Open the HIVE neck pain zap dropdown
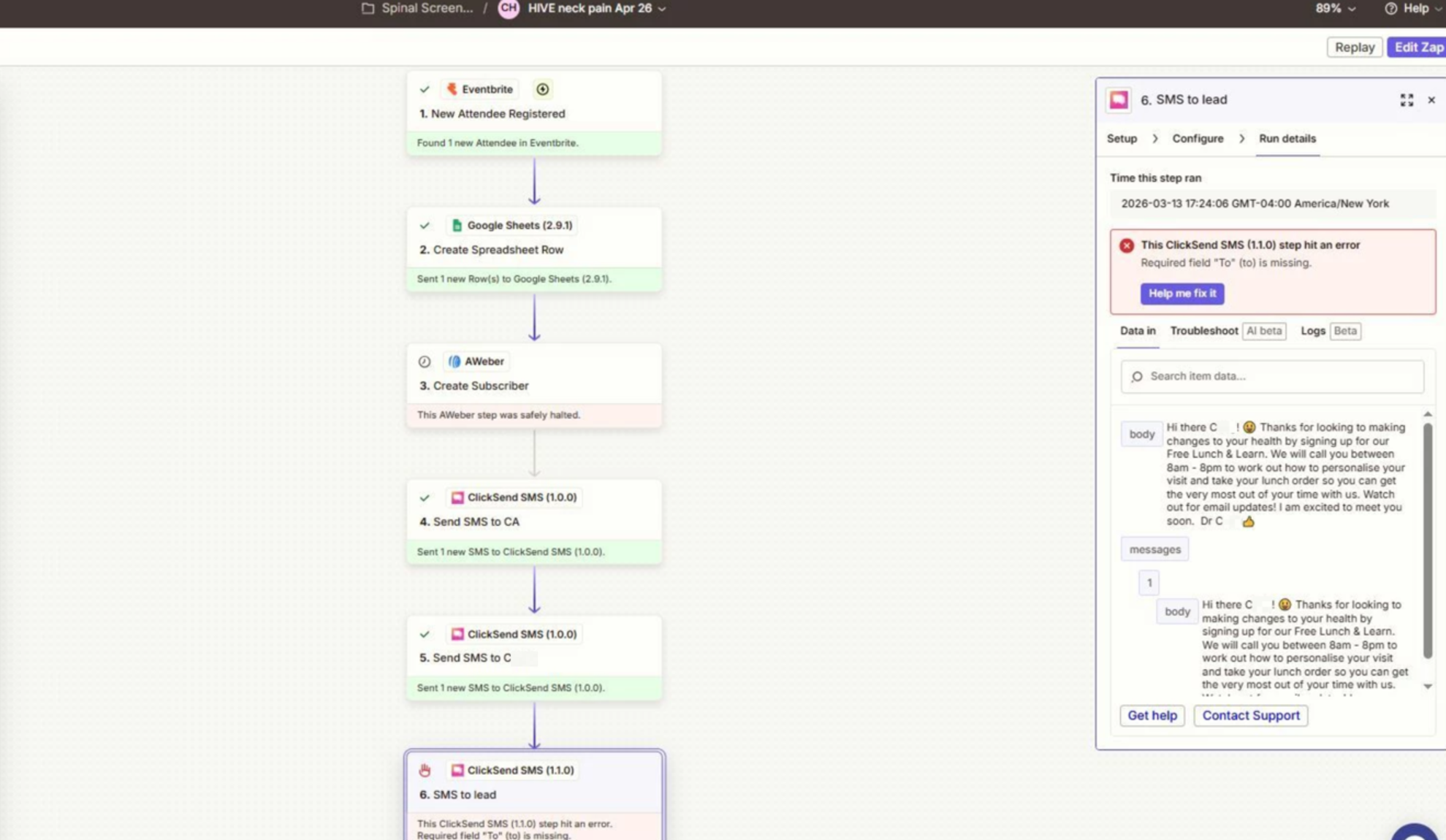1446x840 pixels. (662, 9)
